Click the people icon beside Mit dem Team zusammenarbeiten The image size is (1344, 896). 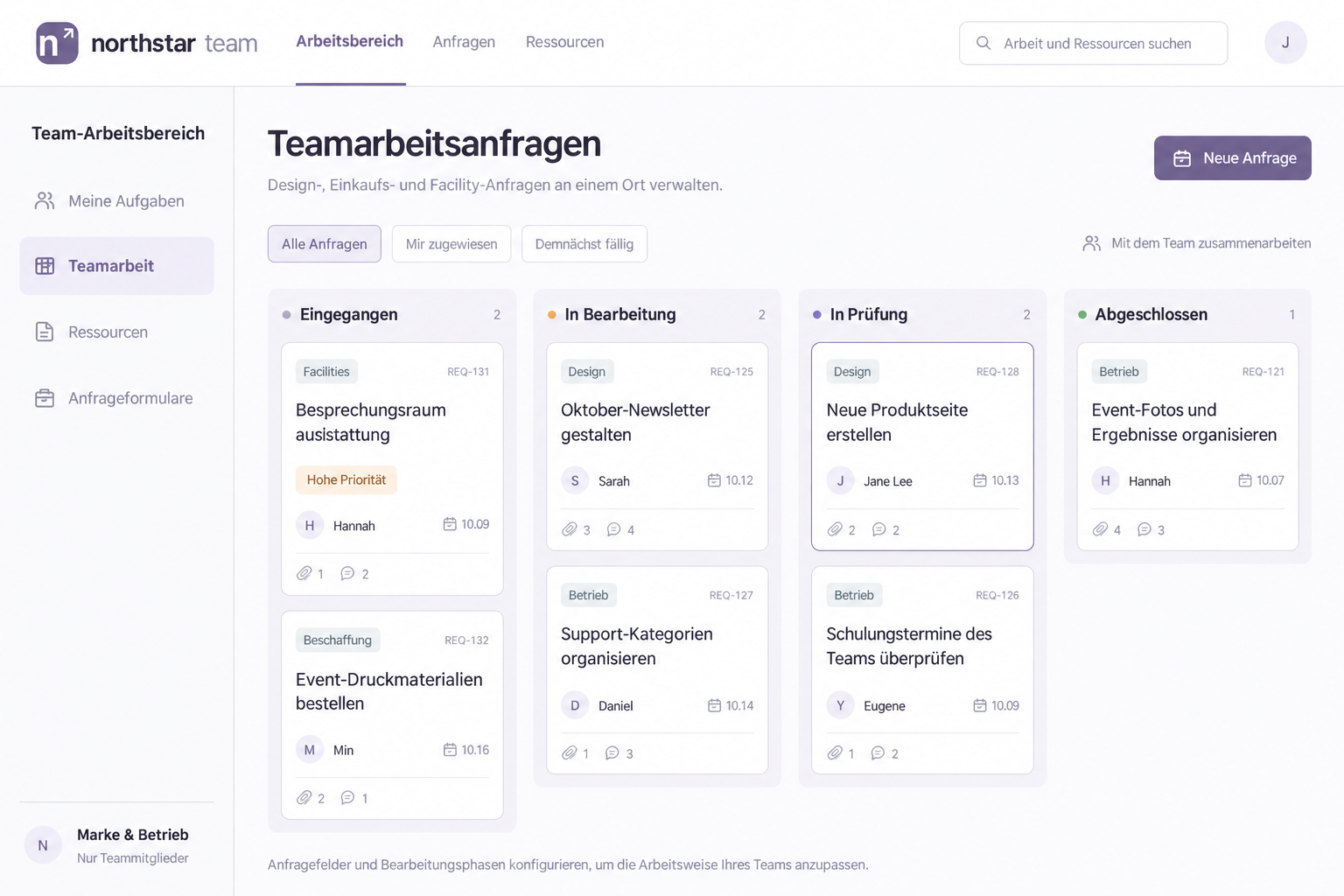[1092, 243]
